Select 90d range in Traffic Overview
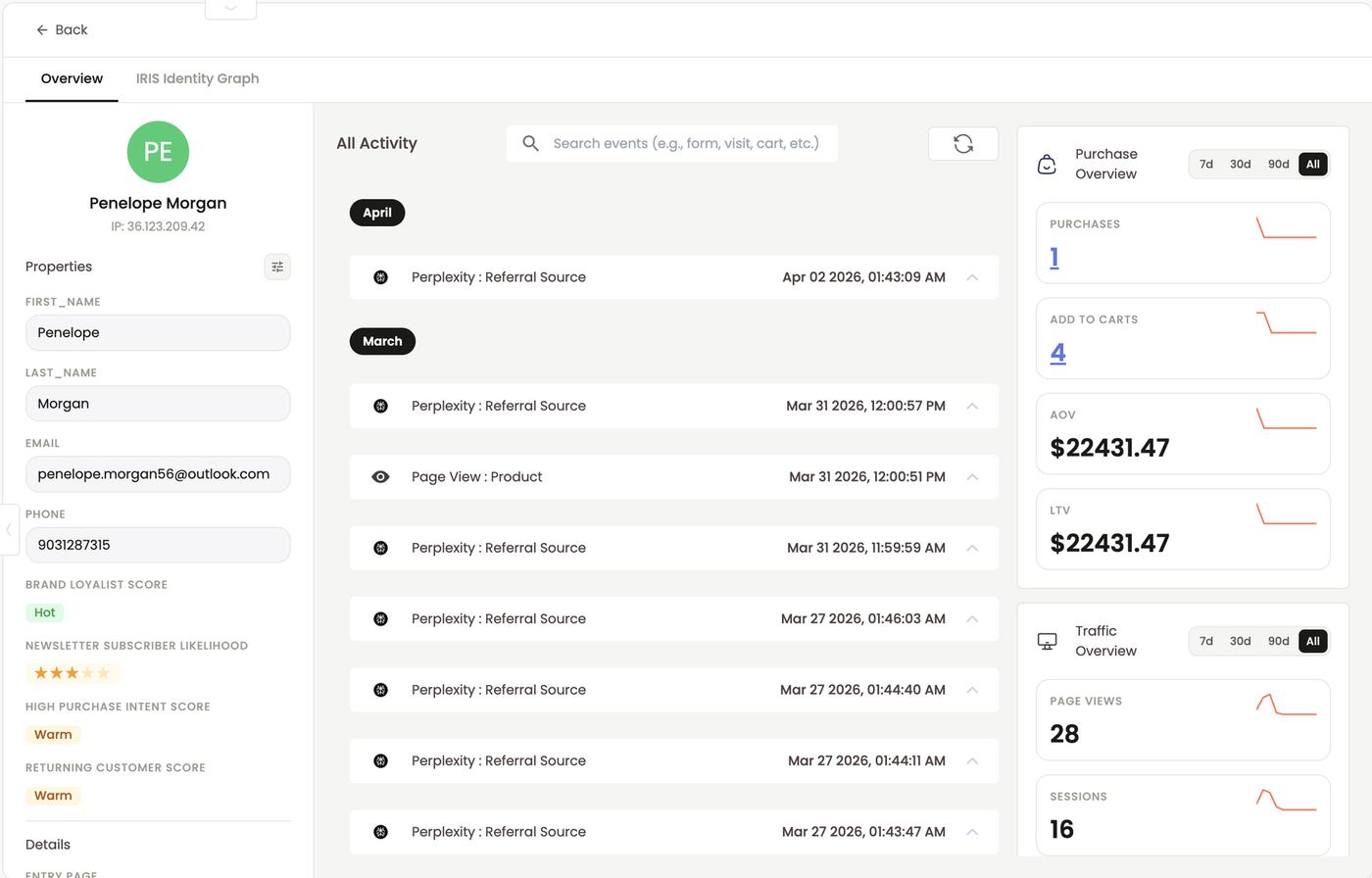The image size is (1372, 878). click(x=1279, y=641)
